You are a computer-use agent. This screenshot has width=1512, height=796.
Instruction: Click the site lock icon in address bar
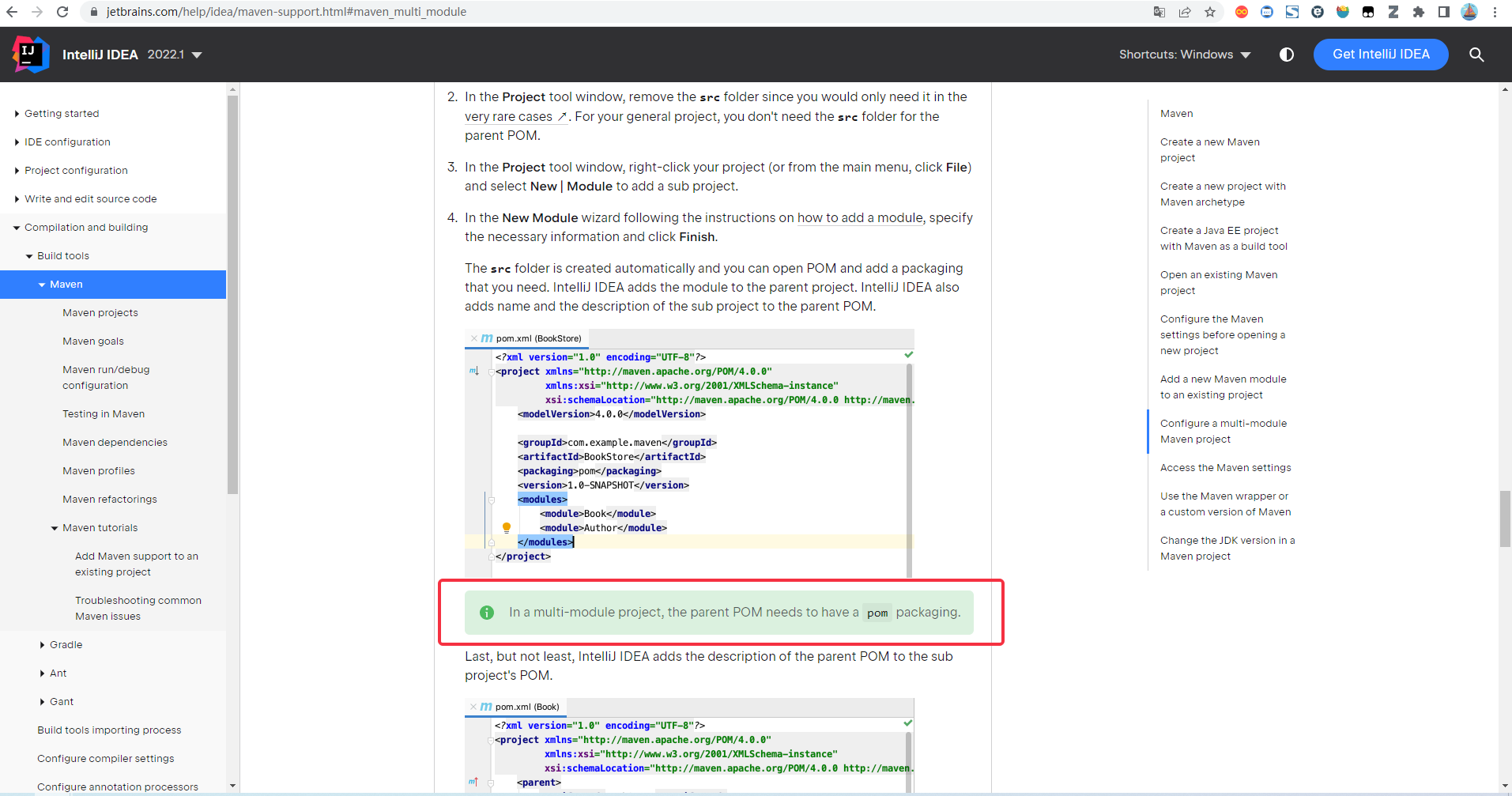(94, 12)
